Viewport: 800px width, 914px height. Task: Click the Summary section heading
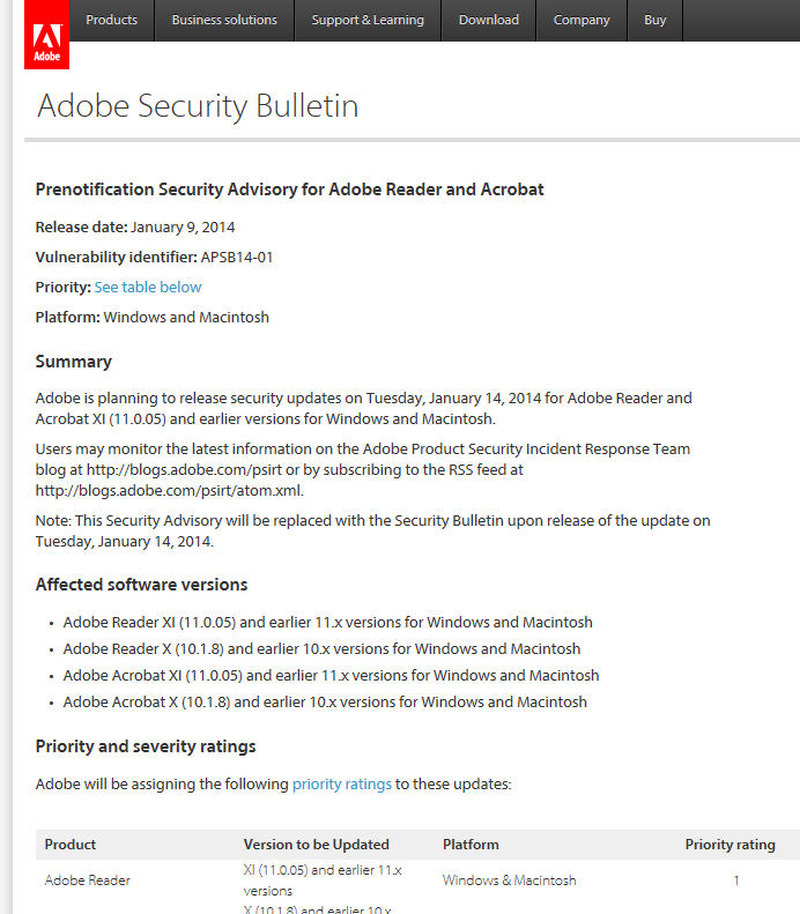pyautogui.click(x=73, y=362)
